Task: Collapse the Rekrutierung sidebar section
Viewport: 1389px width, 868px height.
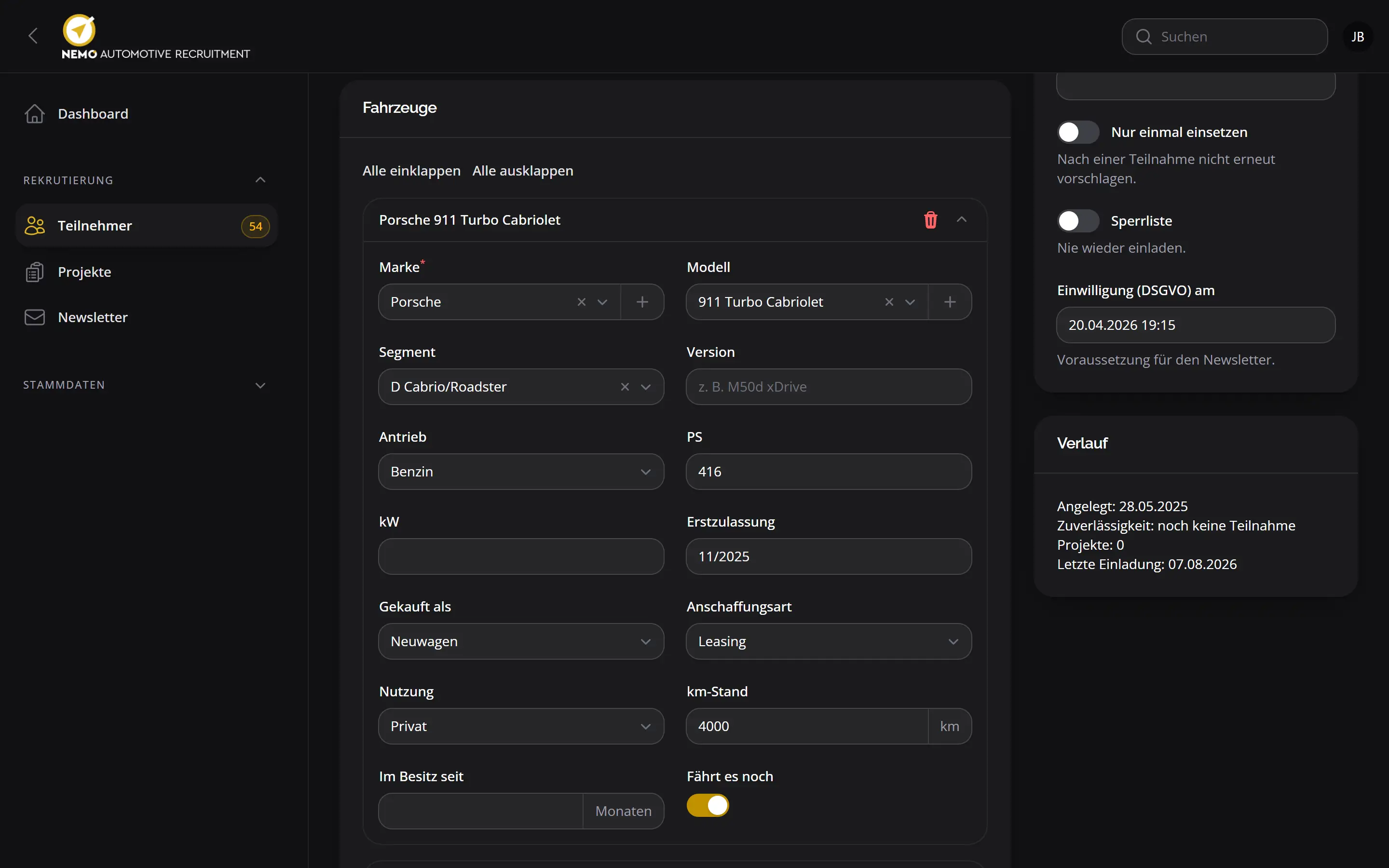Action: point(260,180)
